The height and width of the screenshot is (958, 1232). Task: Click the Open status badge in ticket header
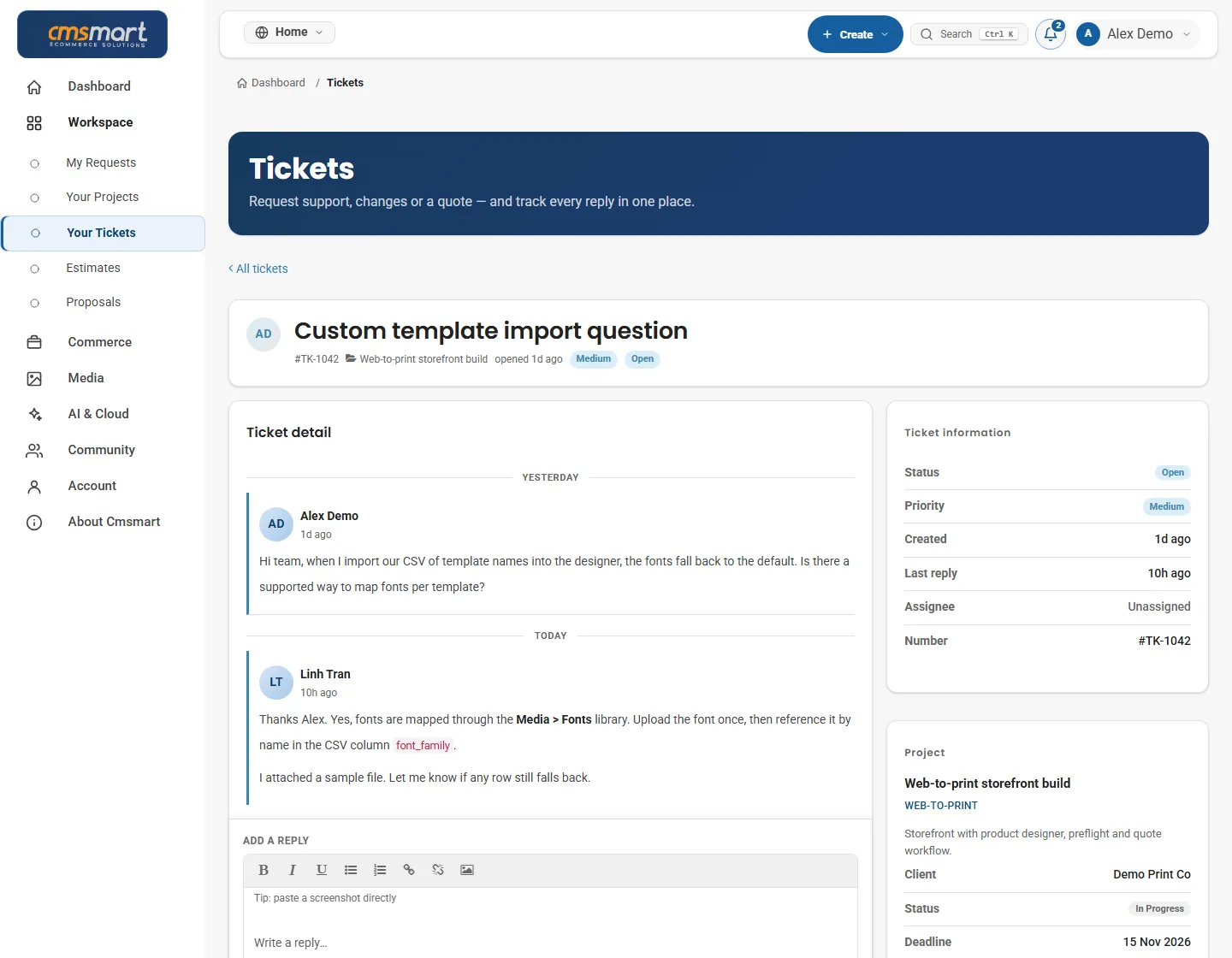[x=643, y=359]
